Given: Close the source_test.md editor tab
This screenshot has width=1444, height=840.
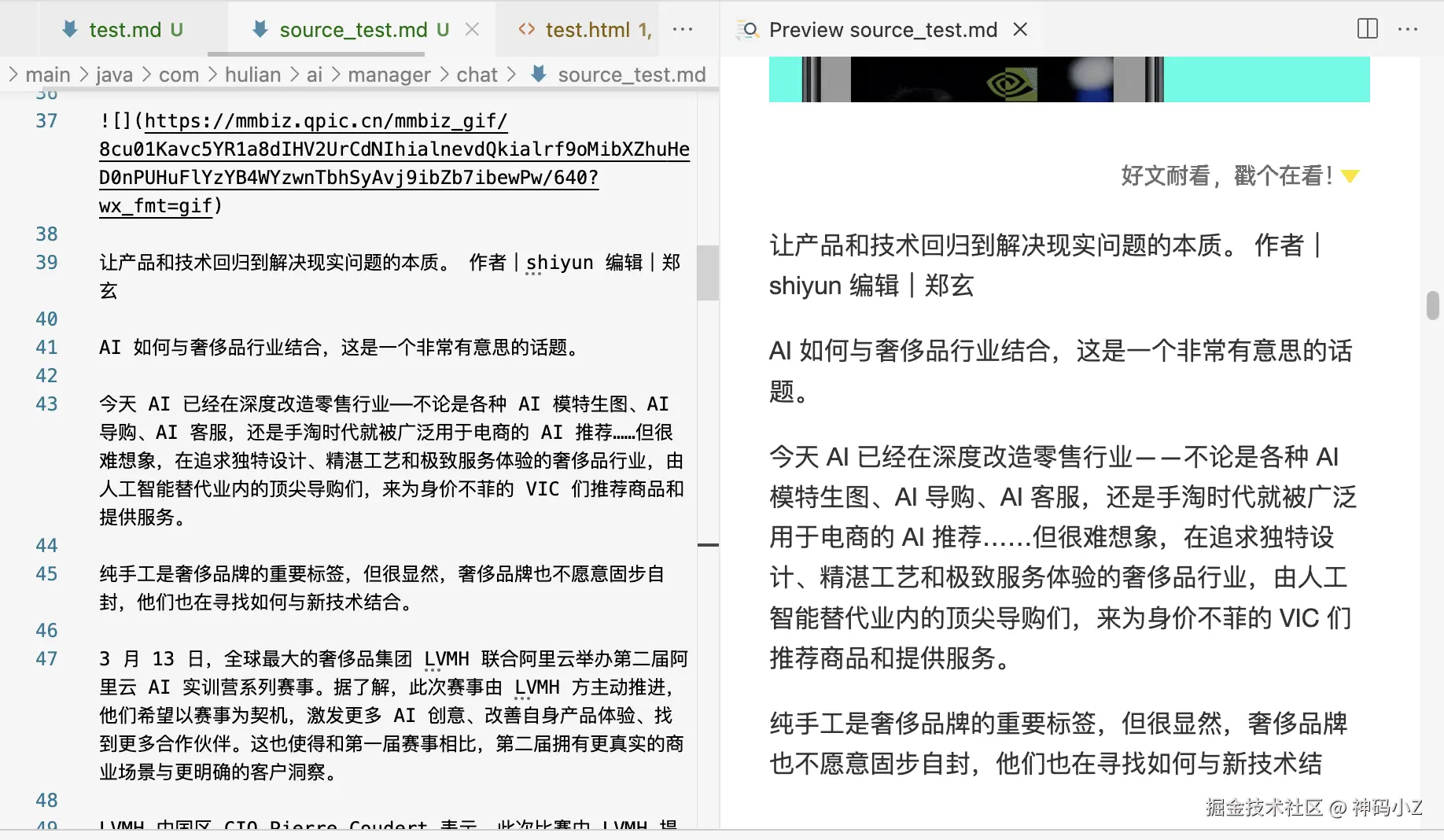Looking at the screenshot, I should 472,29.
